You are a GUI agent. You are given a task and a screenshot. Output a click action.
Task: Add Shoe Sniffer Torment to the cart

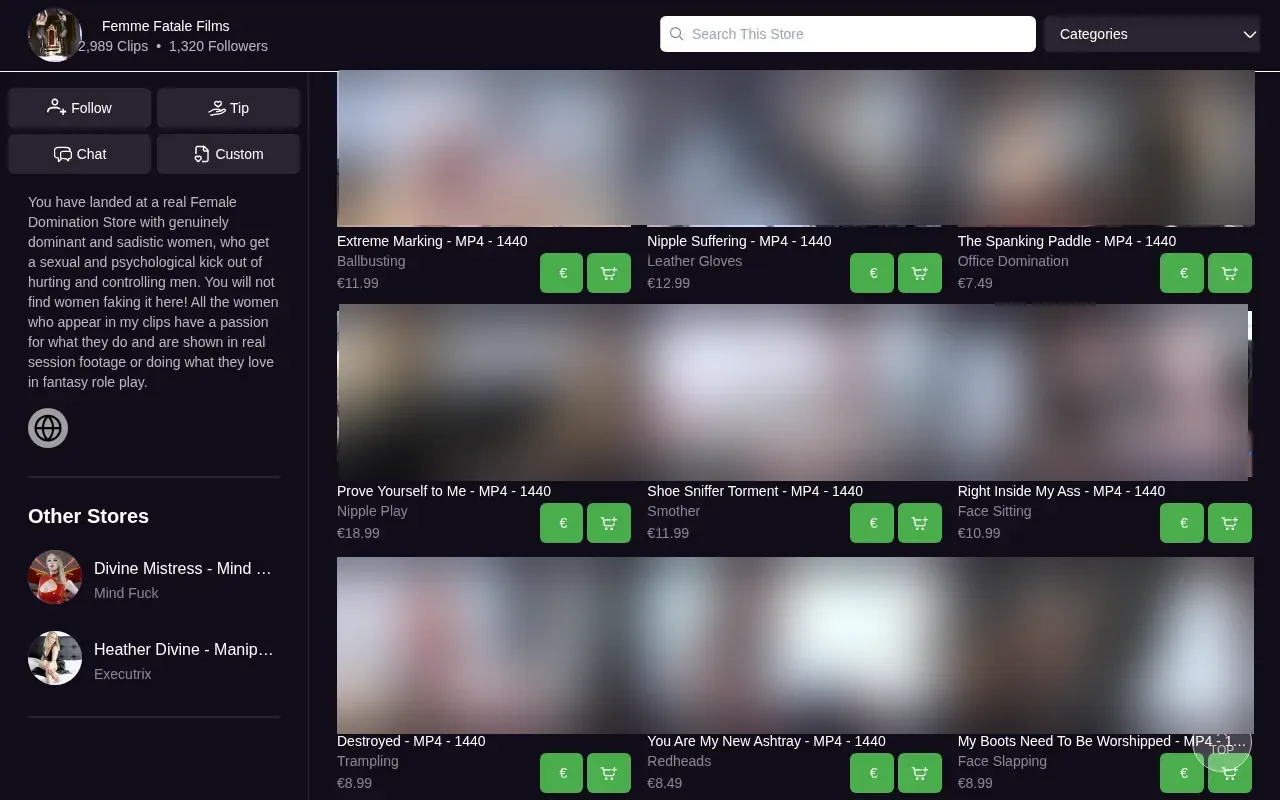tap(920, 523)
